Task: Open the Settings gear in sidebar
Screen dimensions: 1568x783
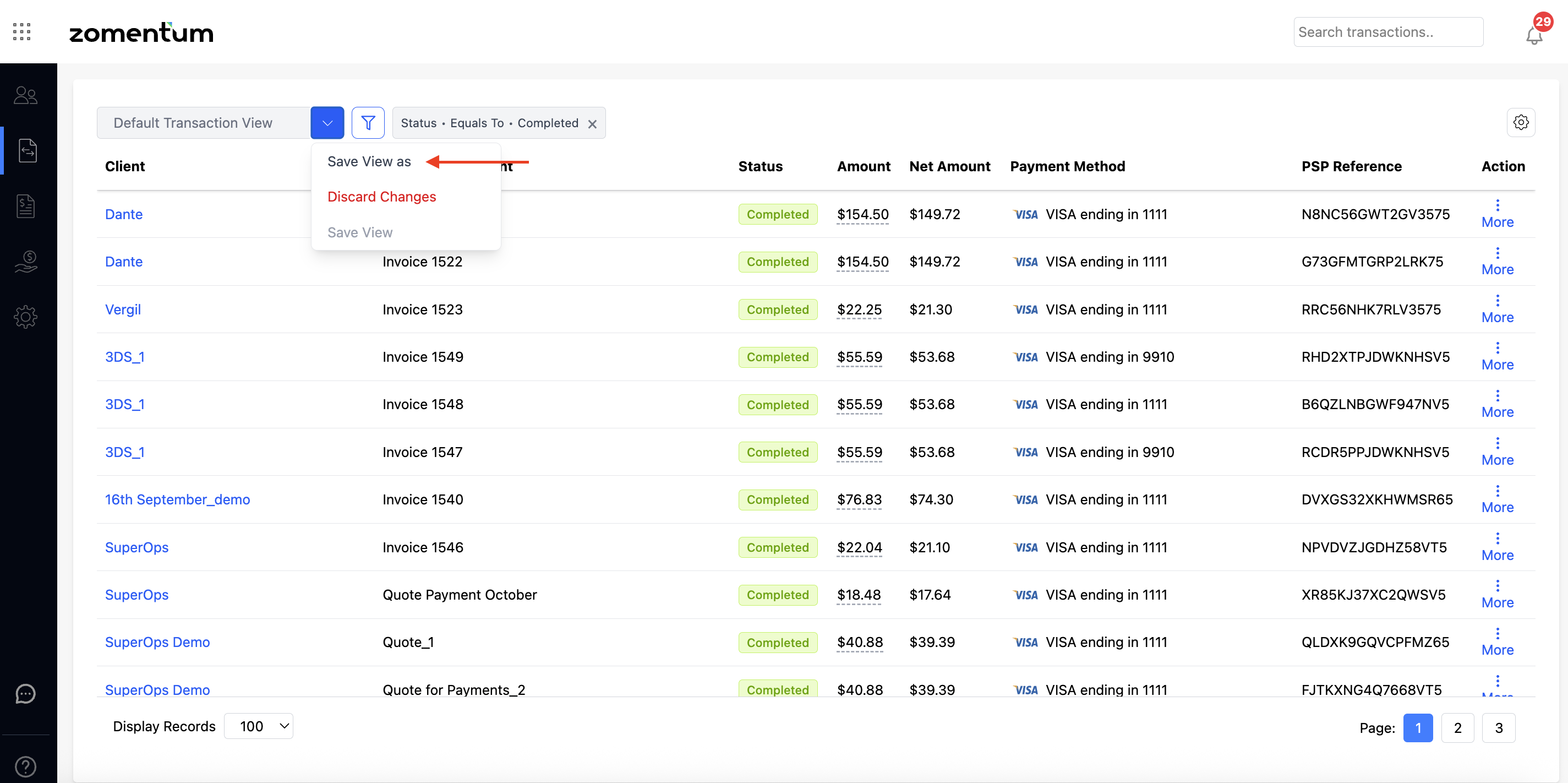Action: coord(25,317)
